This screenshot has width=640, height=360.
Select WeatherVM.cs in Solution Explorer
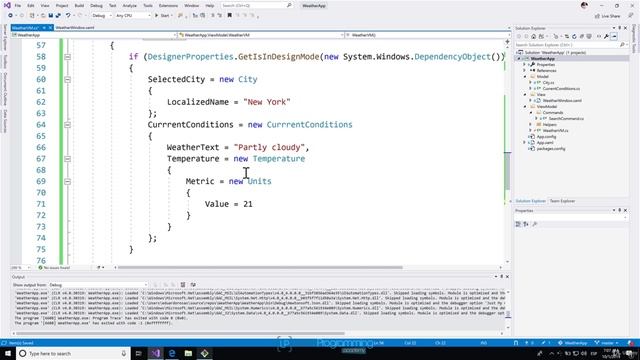[555, 131]
